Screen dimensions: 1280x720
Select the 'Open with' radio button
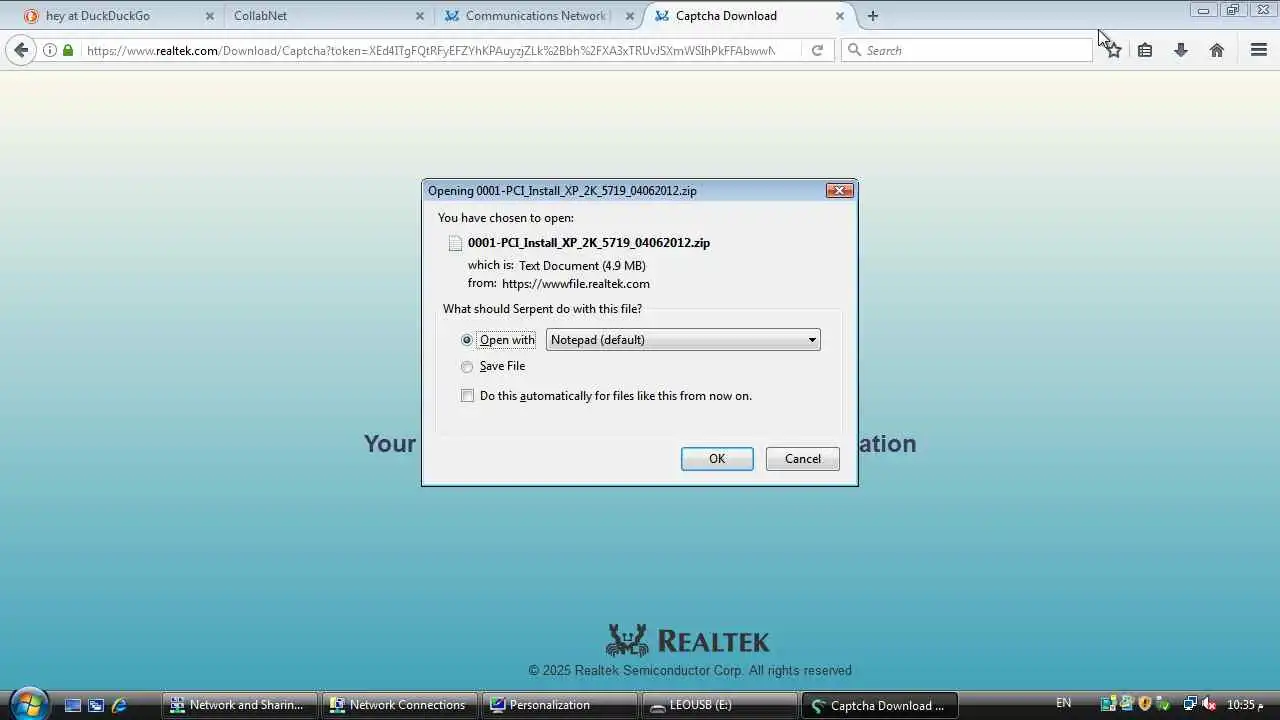coord(467,340)
